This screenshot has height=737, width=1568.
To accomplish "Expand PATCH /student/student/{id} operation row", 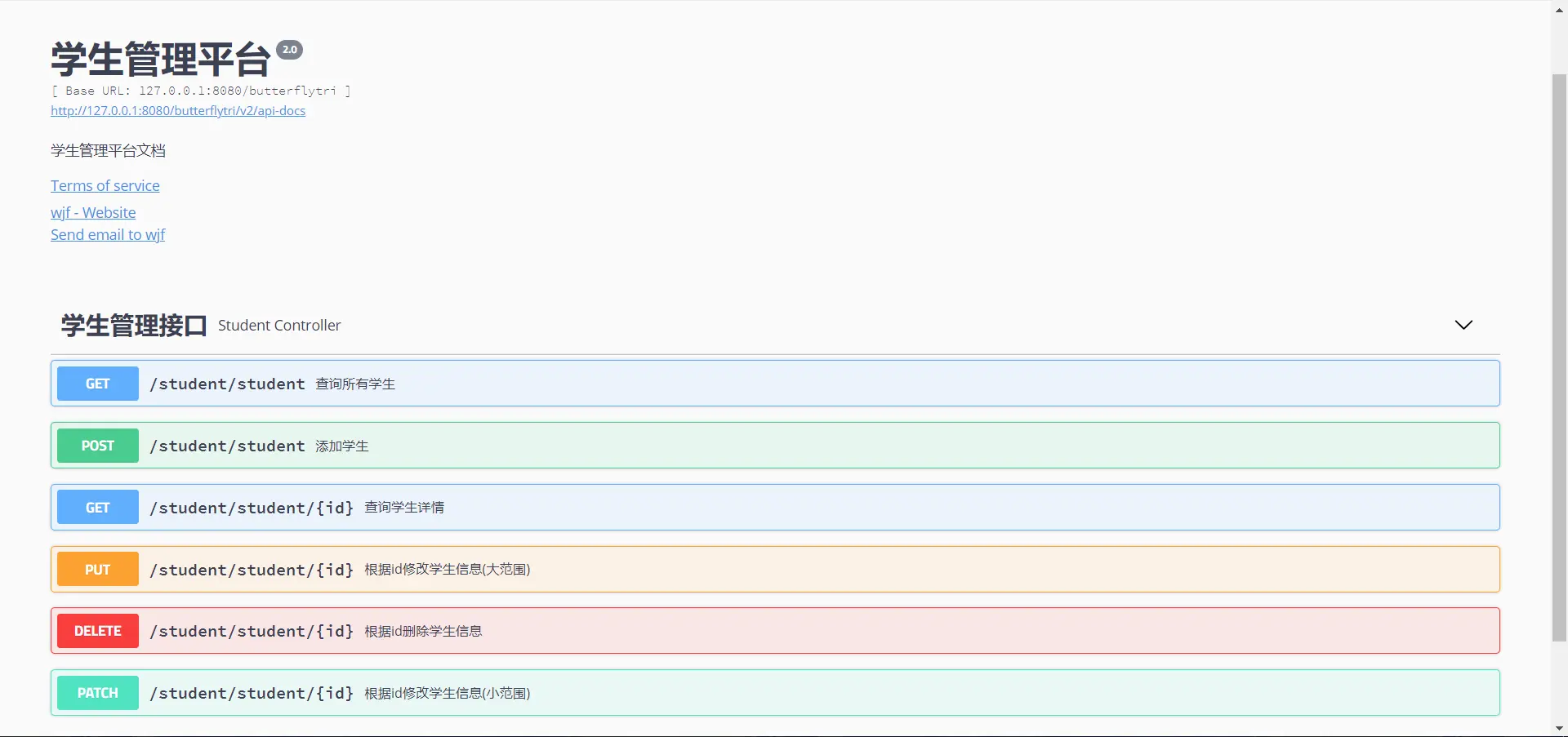I will pos(775,693).
